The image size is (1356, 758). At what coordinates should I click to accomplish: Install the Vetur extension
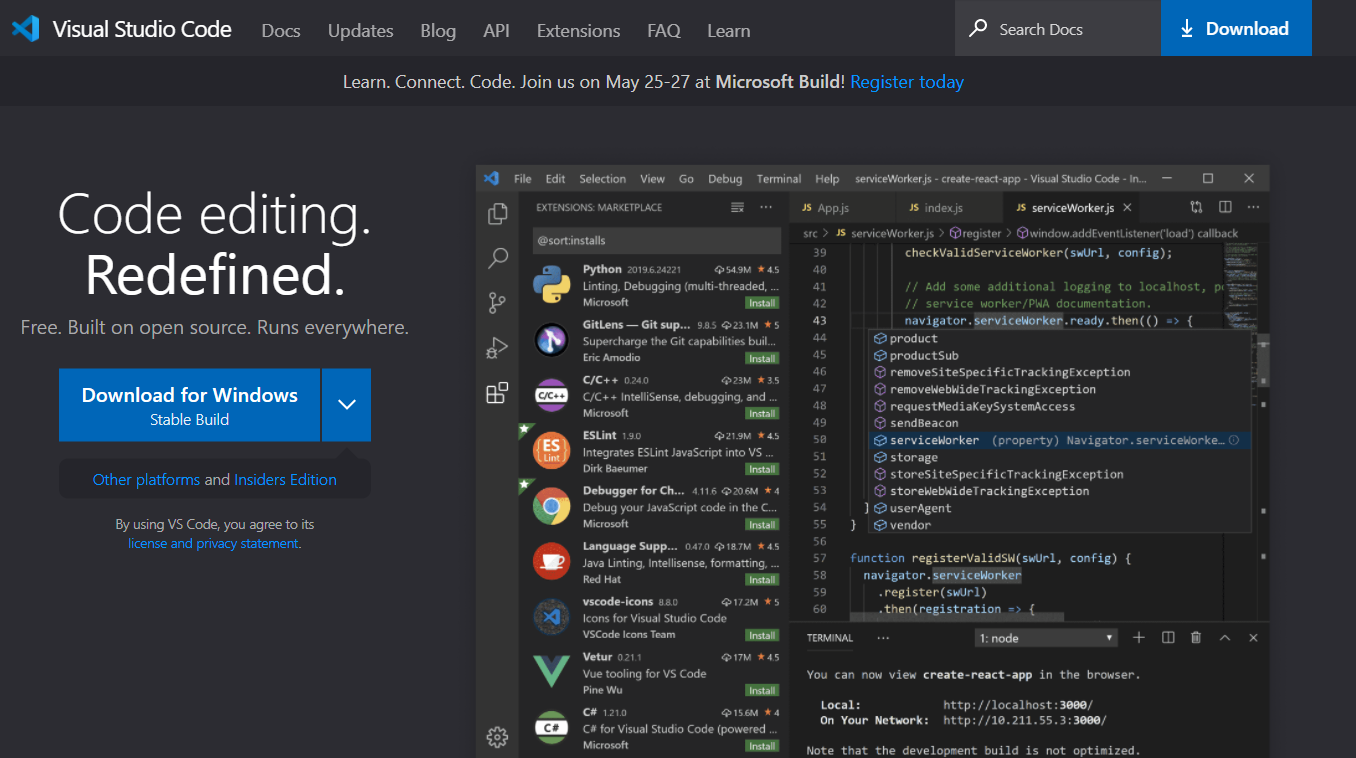click(762, 690)
